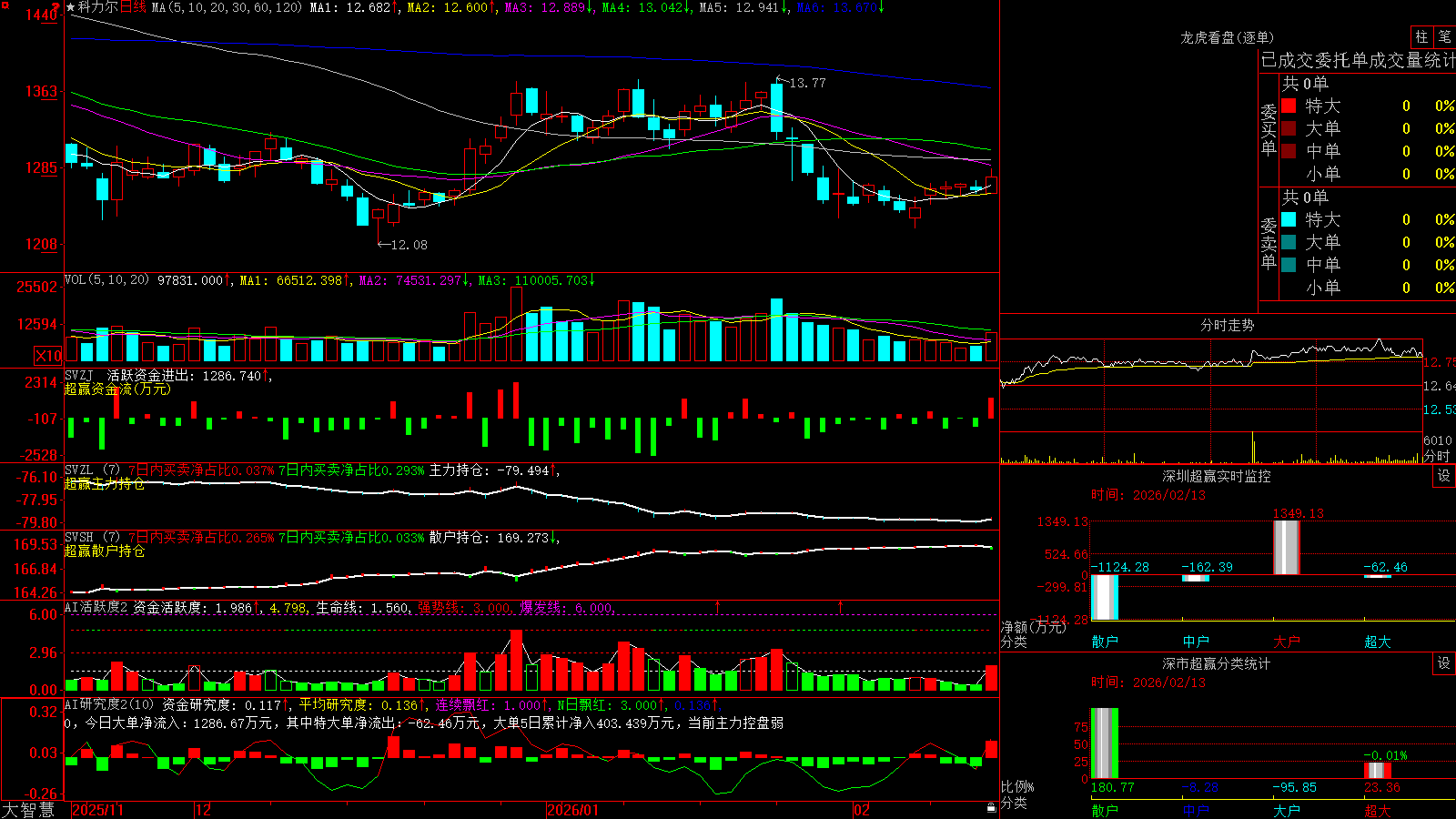Click the magenta MA3: 12.889 value
The image size is (1456, 819).
click(x=549, y=7)
